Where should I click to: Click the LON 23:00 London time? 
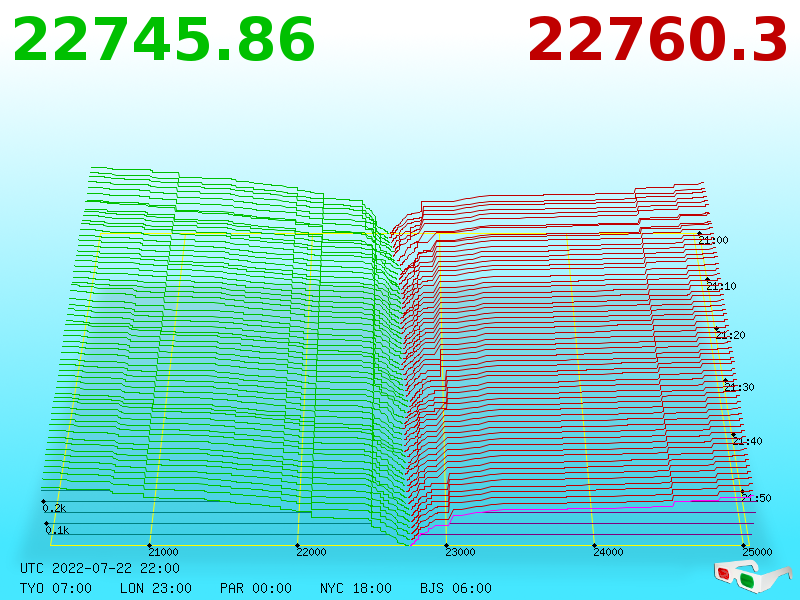point(156,588)
